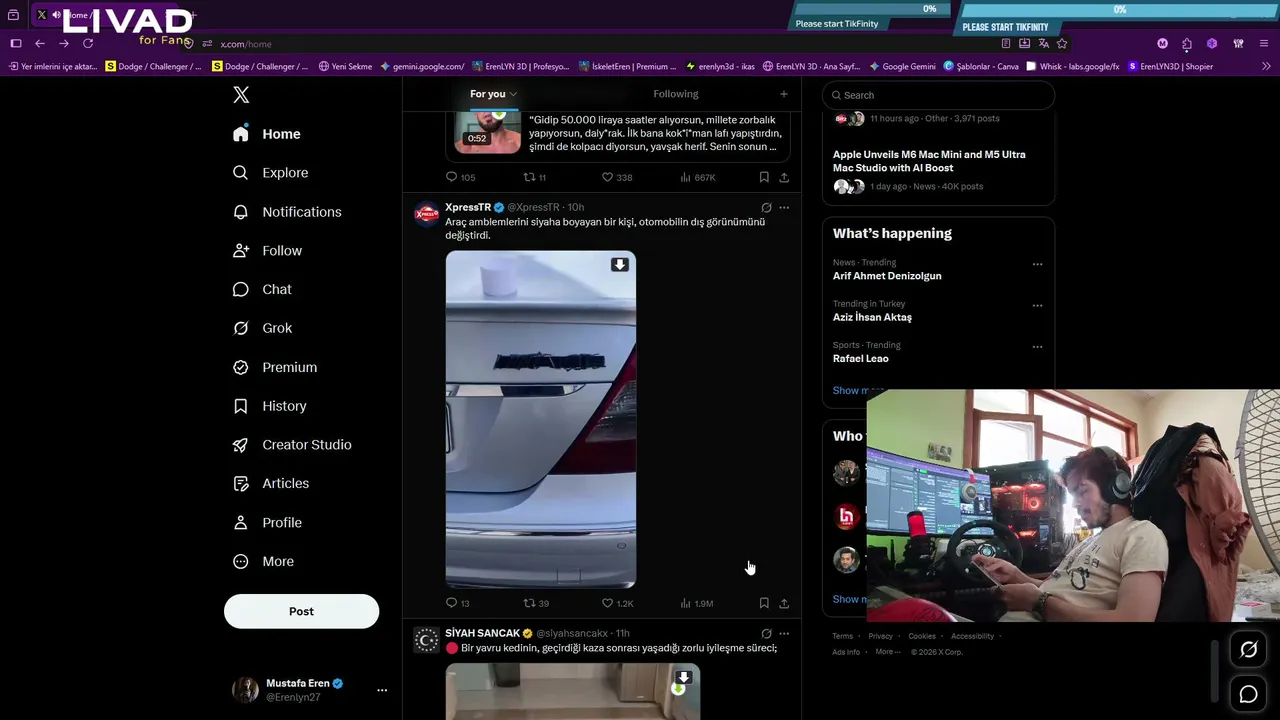Screen dimensions: 1280x720
Task: Open the Rafael Leao trending topic
Action: click(x=861, y=358)
